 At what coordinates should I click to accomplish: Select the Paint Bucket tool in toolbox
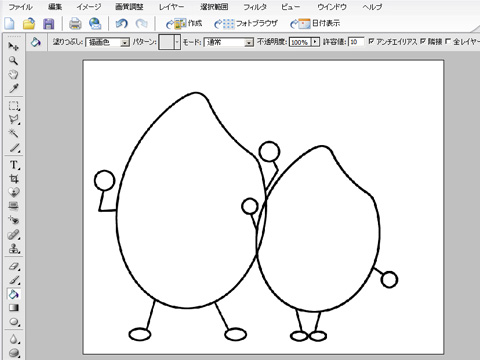pyautogui.click(x=14, y=294)
